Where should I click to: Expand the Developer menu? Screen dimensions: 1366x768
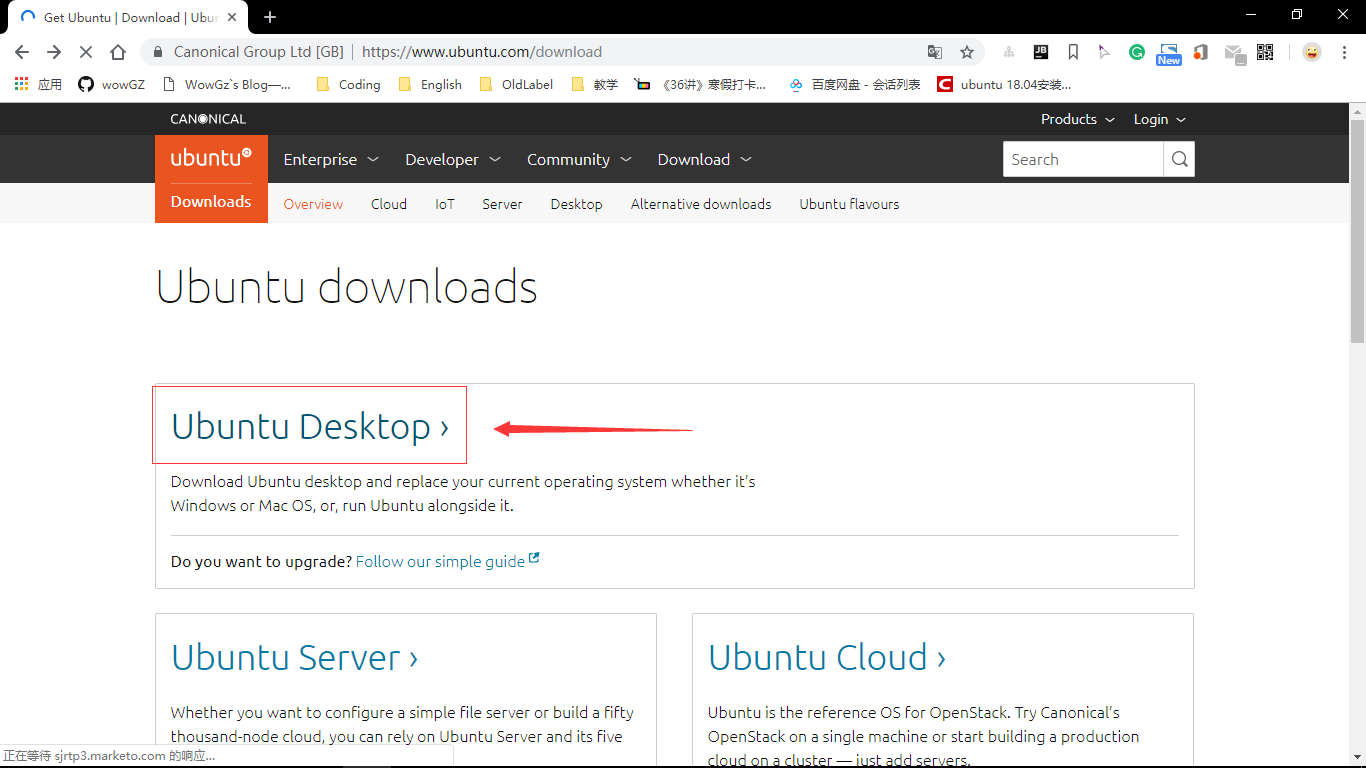pos(453,159)
